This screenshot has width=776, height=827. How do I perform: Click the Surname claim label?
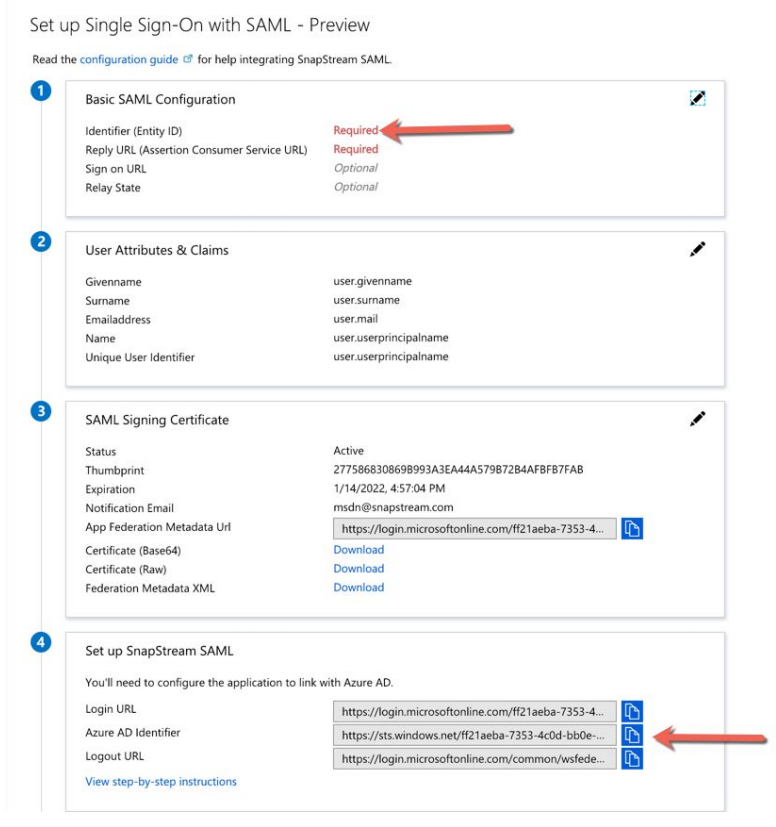(107, 301)
